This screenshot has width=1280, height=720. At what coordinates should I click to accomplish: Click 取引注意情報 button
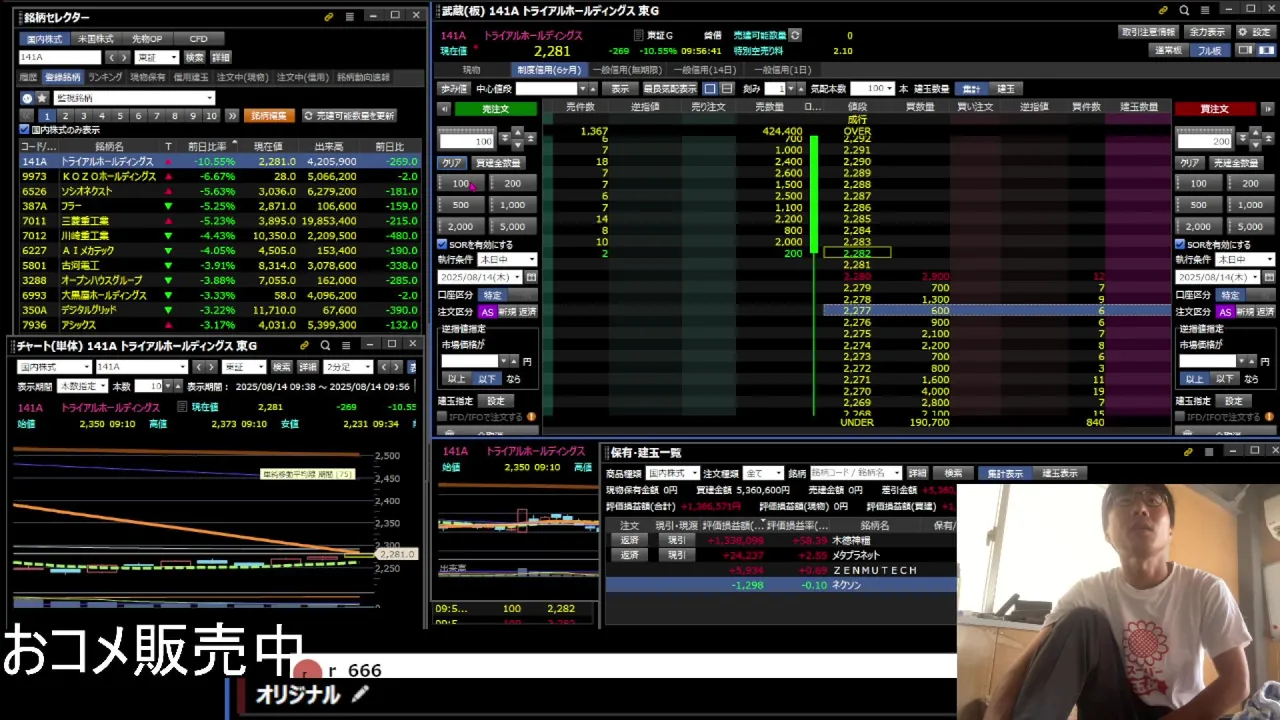pyautogui.click(x=1148, y=32)
